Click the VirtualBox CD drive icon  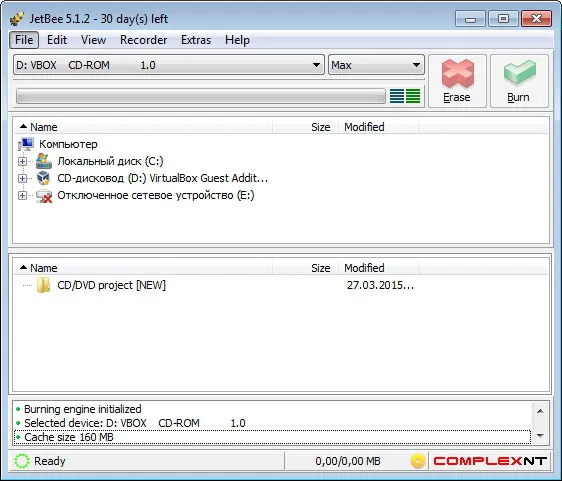point(44,178)
